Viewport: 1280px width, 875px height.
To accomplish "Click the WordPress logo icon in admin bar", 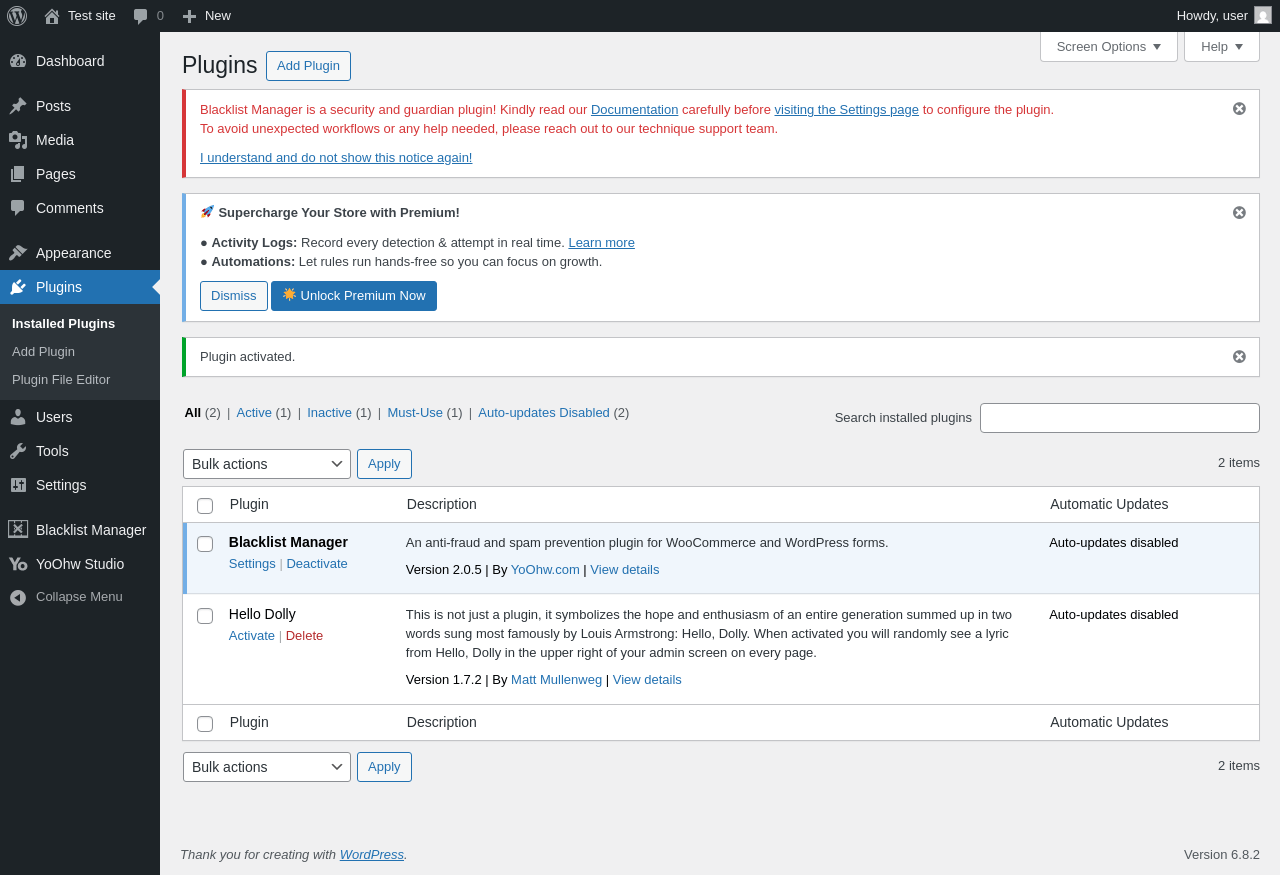I will tap(17, 16).
